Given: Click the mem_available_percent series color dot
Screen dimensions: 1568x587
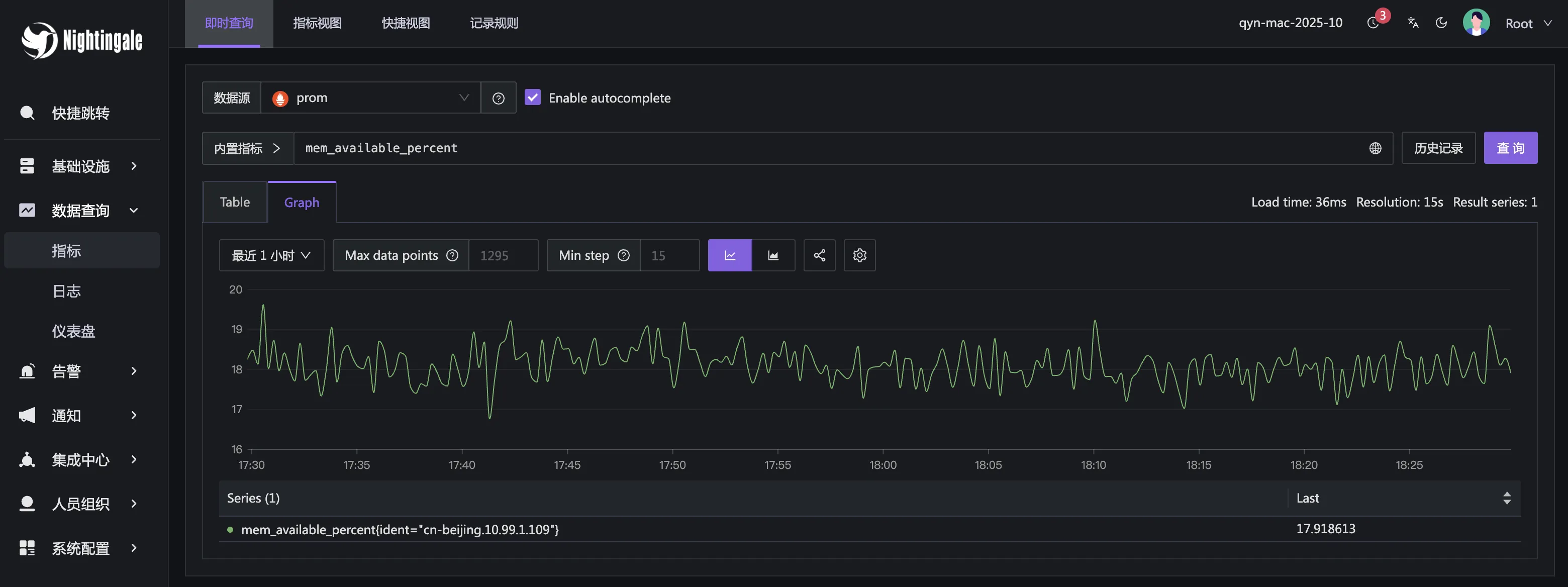Looking at the screenshot, I should click(x=230, y=529).
